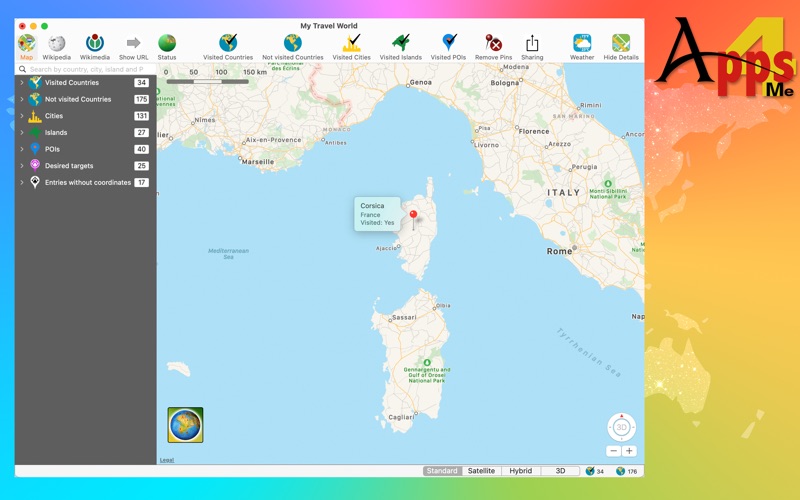Open the Status globe icon
The width and height of the screenshot is (800, 500).
click(x=167, y=43)
